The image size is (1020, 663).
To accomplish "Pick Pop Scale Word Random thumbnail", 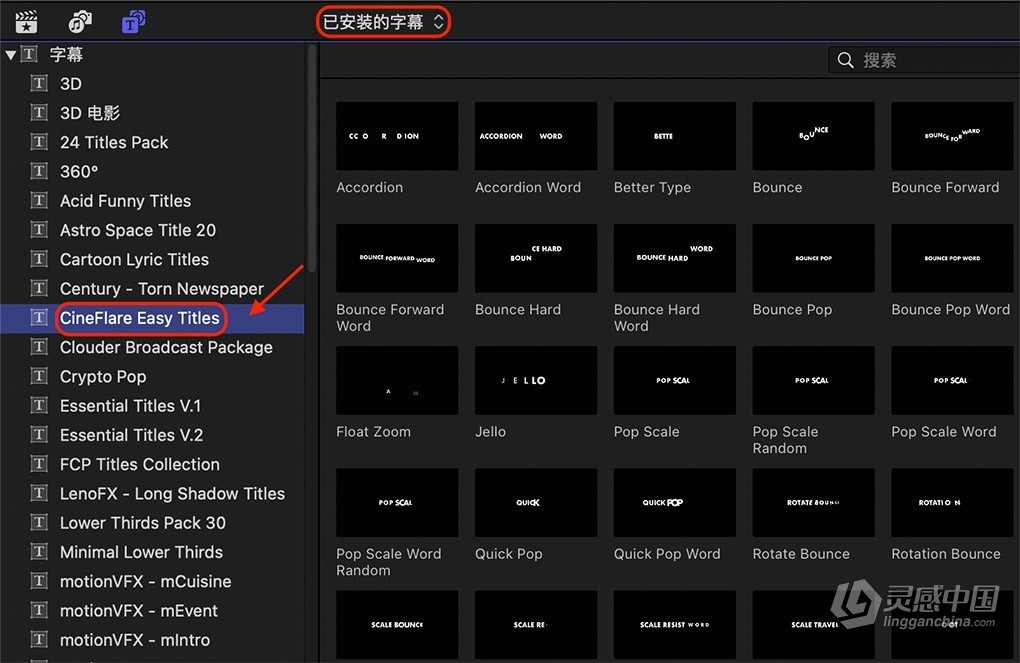I will tap(397, 503).
